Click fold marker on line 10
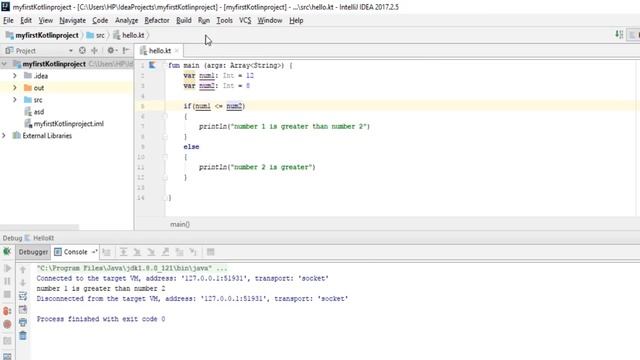Viewport: 640px width, 360px height. [165, 157]
